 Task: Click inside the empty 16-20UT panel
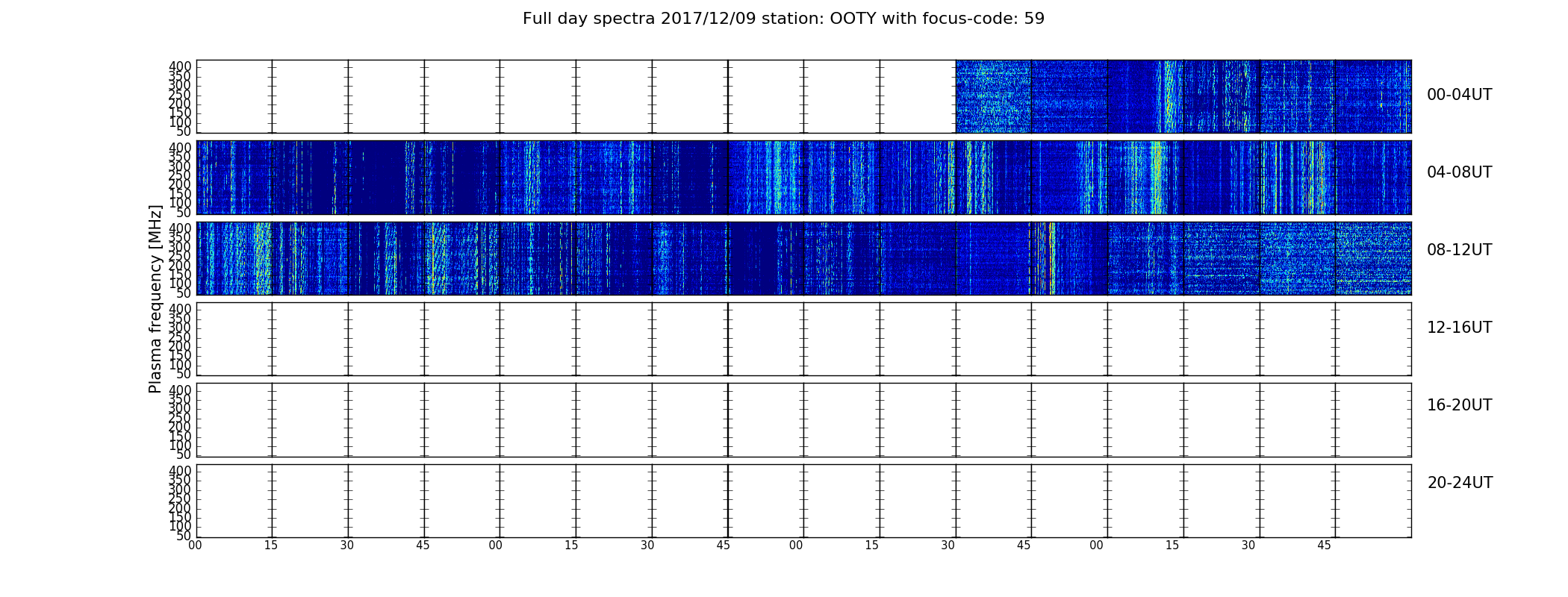pos(803,419)
